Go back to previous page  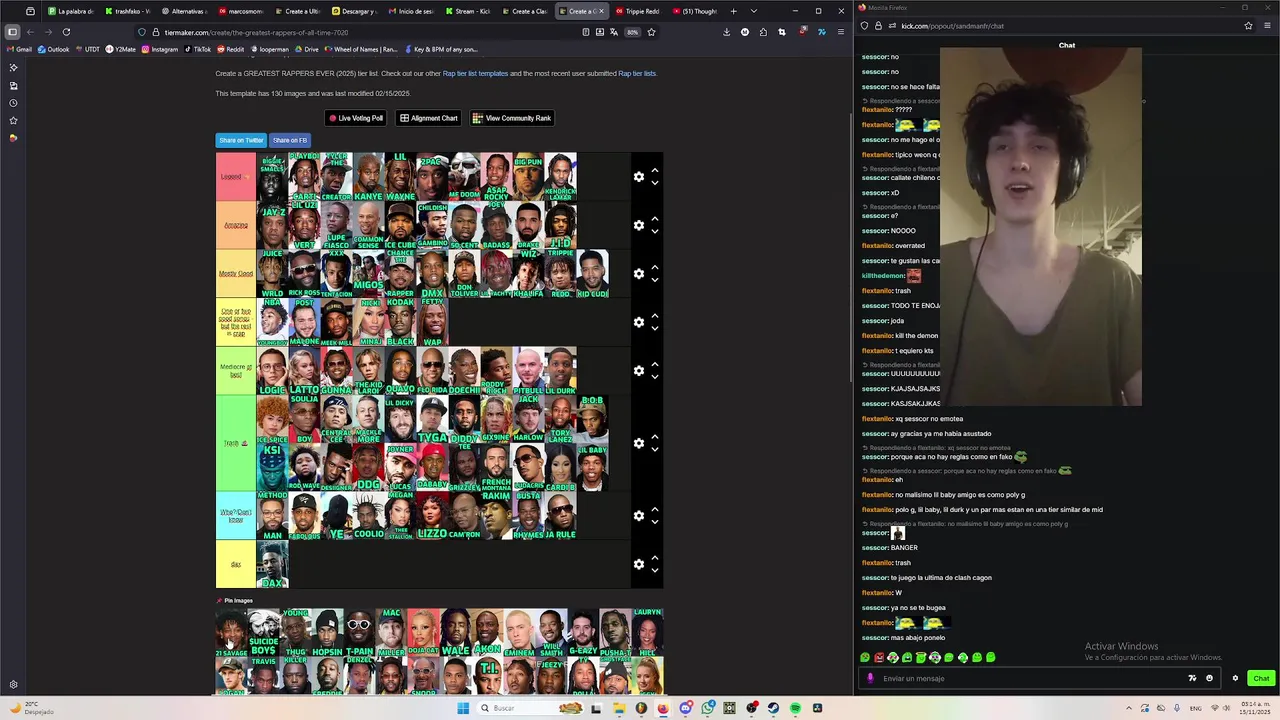[30, 32]
